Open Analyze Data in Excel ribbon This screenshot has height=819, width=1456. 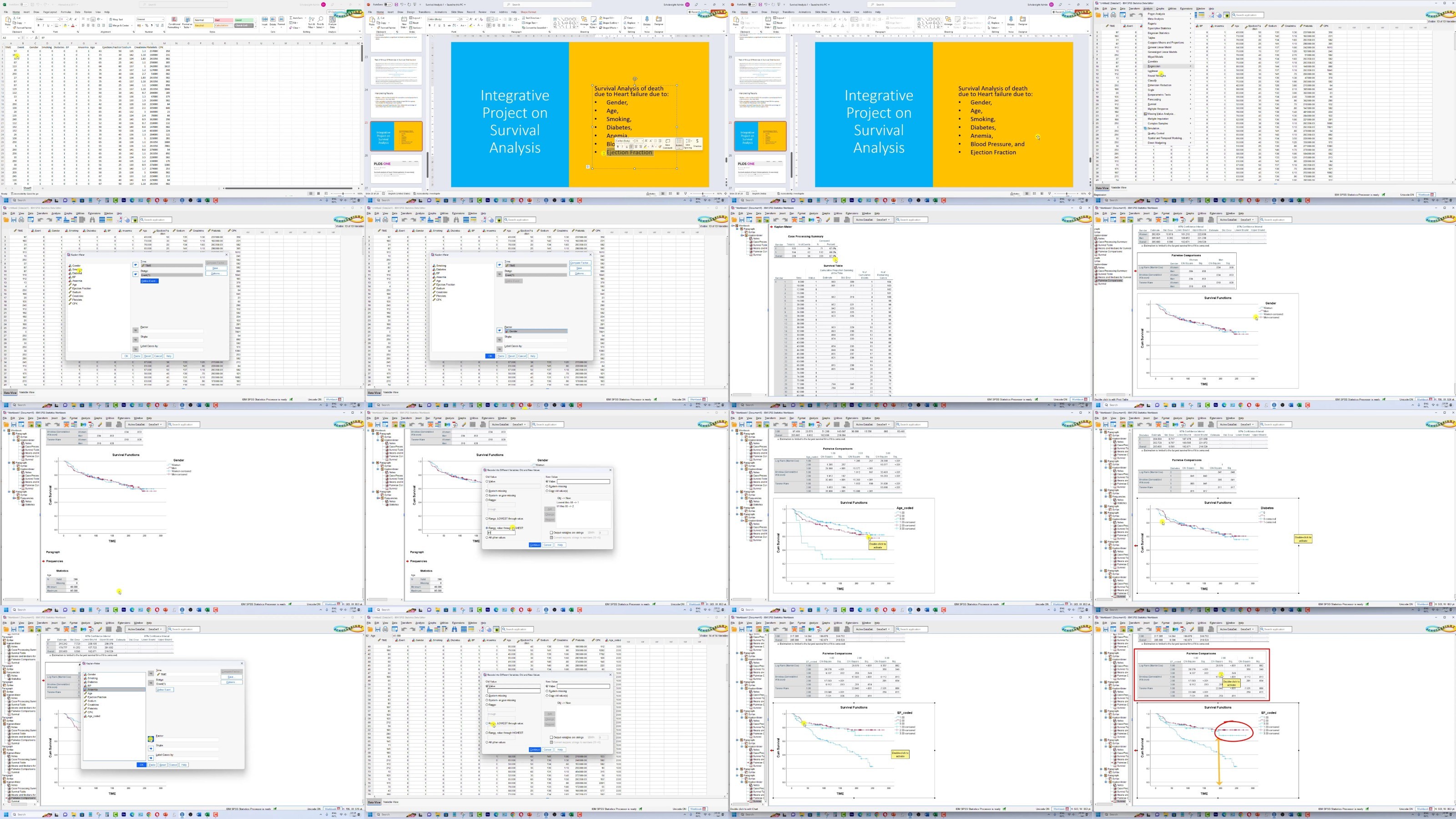coord(332,23)
